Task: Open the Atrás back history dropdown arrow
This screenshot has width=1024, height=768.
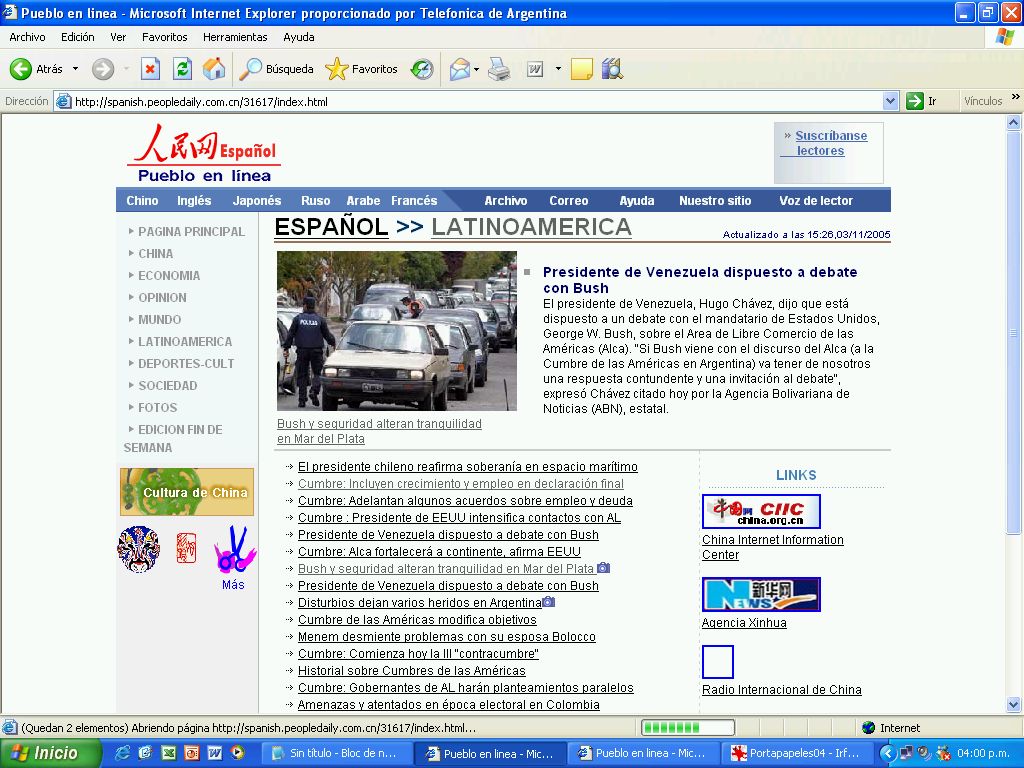Action: click(75, 69)
